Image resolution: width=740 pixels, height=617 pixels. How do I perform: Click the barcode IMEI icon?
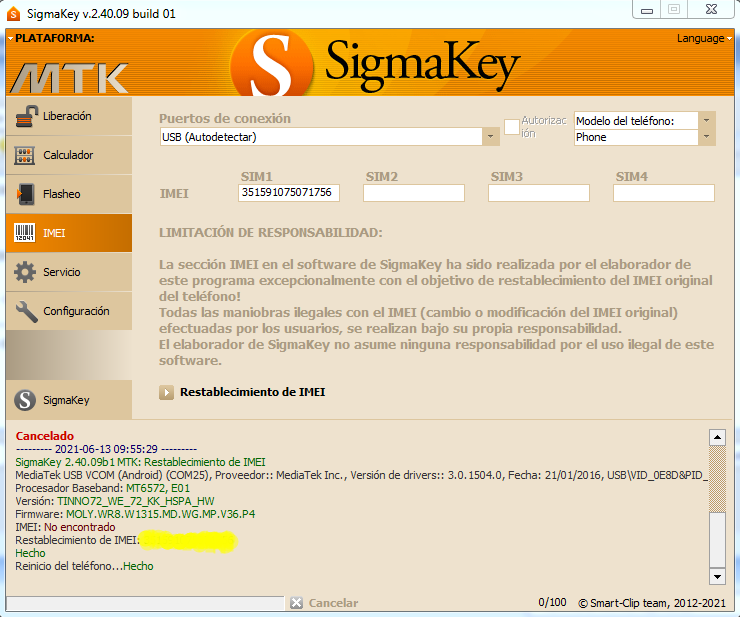[25, 233]
